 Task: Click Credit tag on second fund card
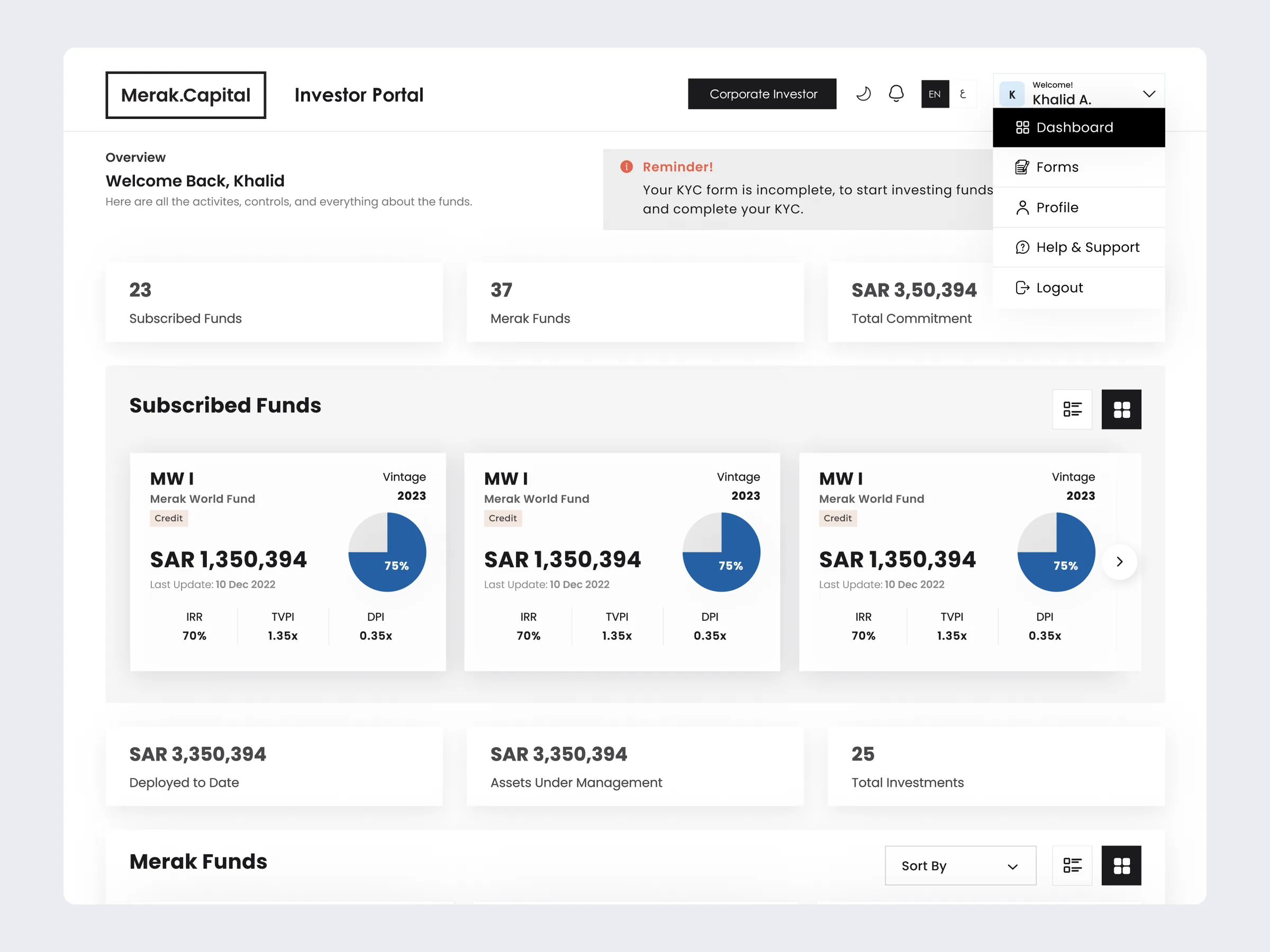point(503,518)
